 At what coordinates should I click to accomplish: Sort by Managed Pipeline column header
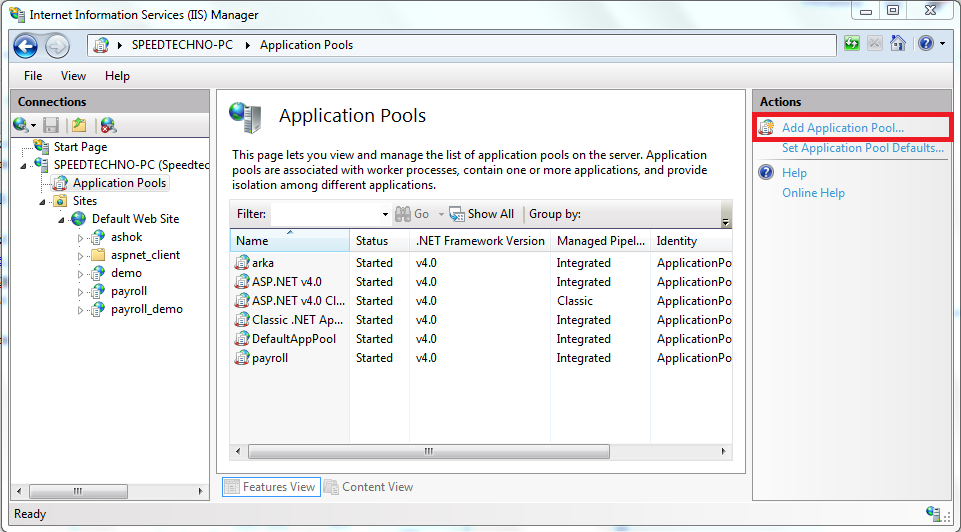[600, 241]
